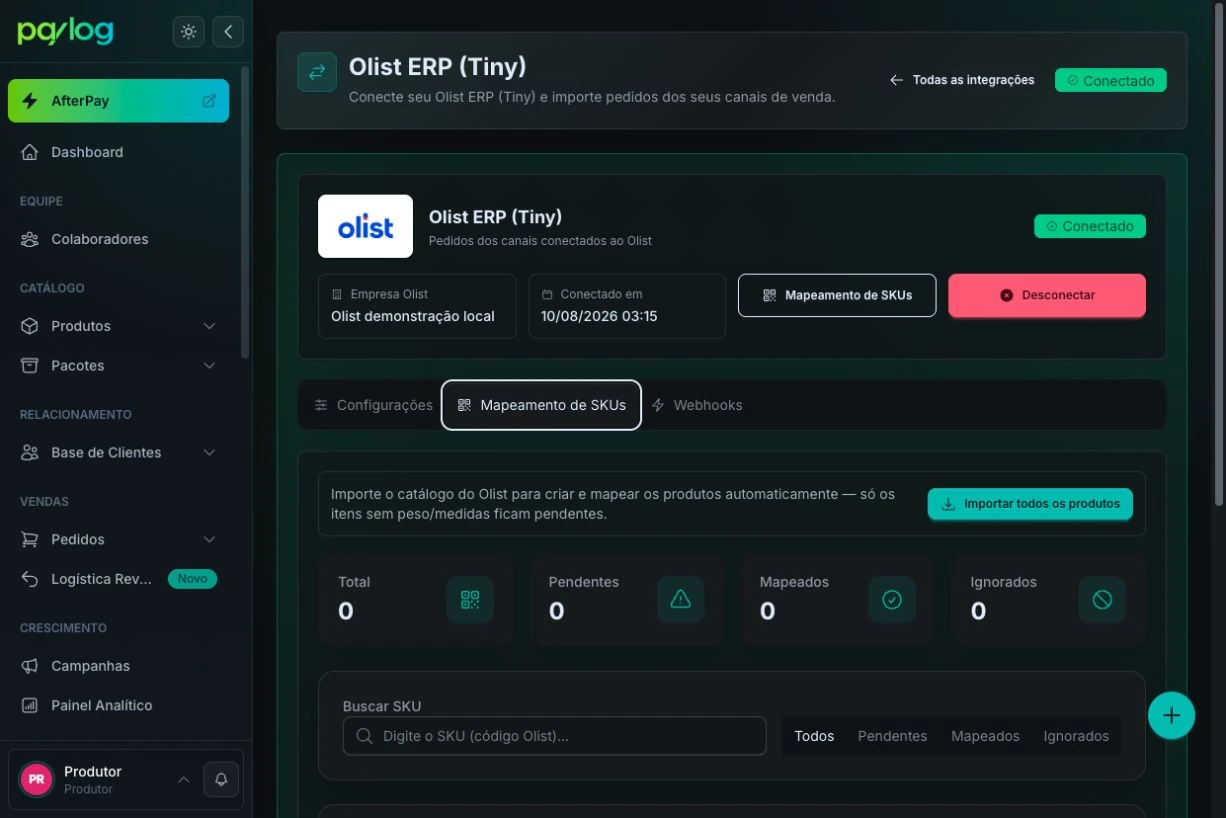Click the PR profile avatar

coord(36,779)
